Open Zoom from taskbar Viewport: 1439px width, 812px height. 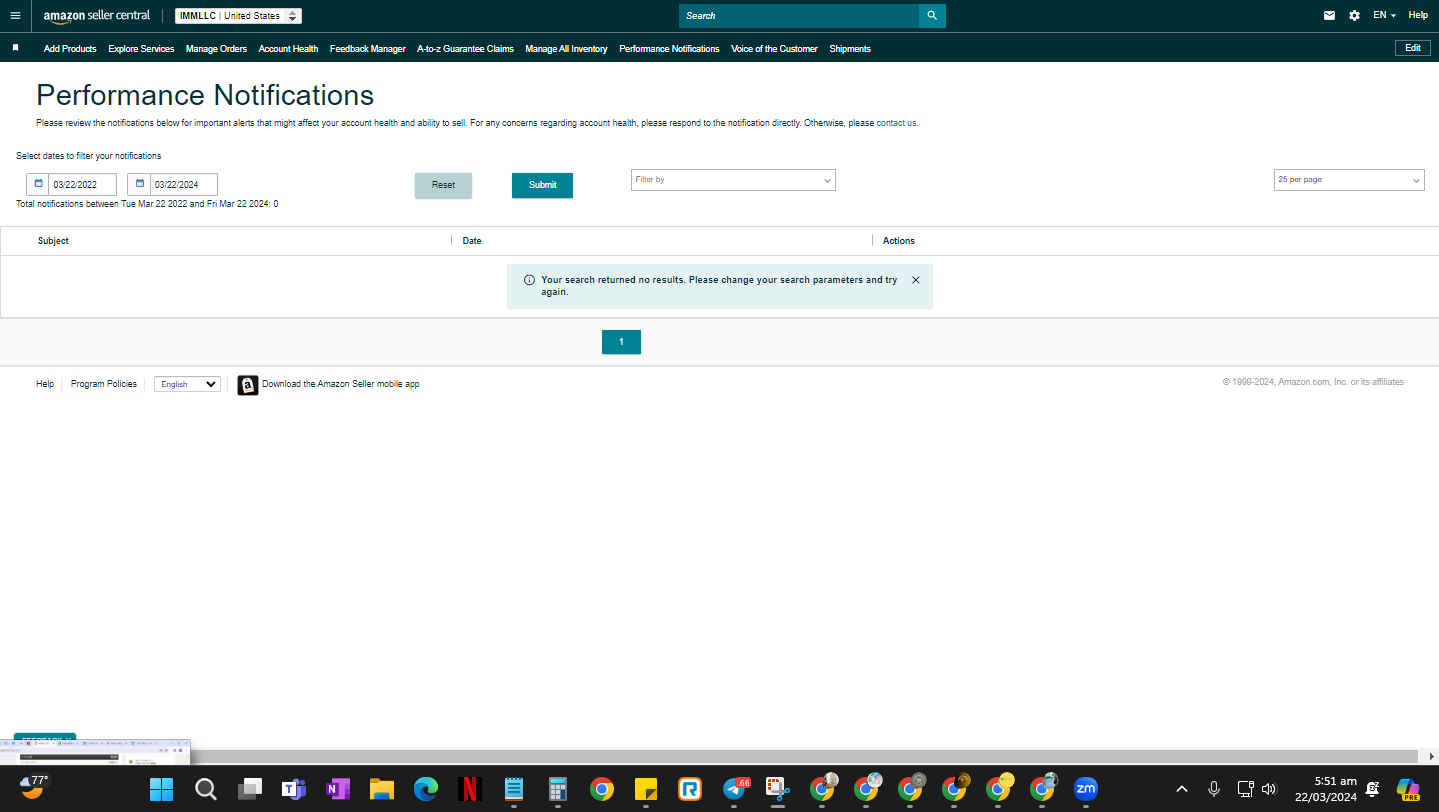[x=1085, y=789]
